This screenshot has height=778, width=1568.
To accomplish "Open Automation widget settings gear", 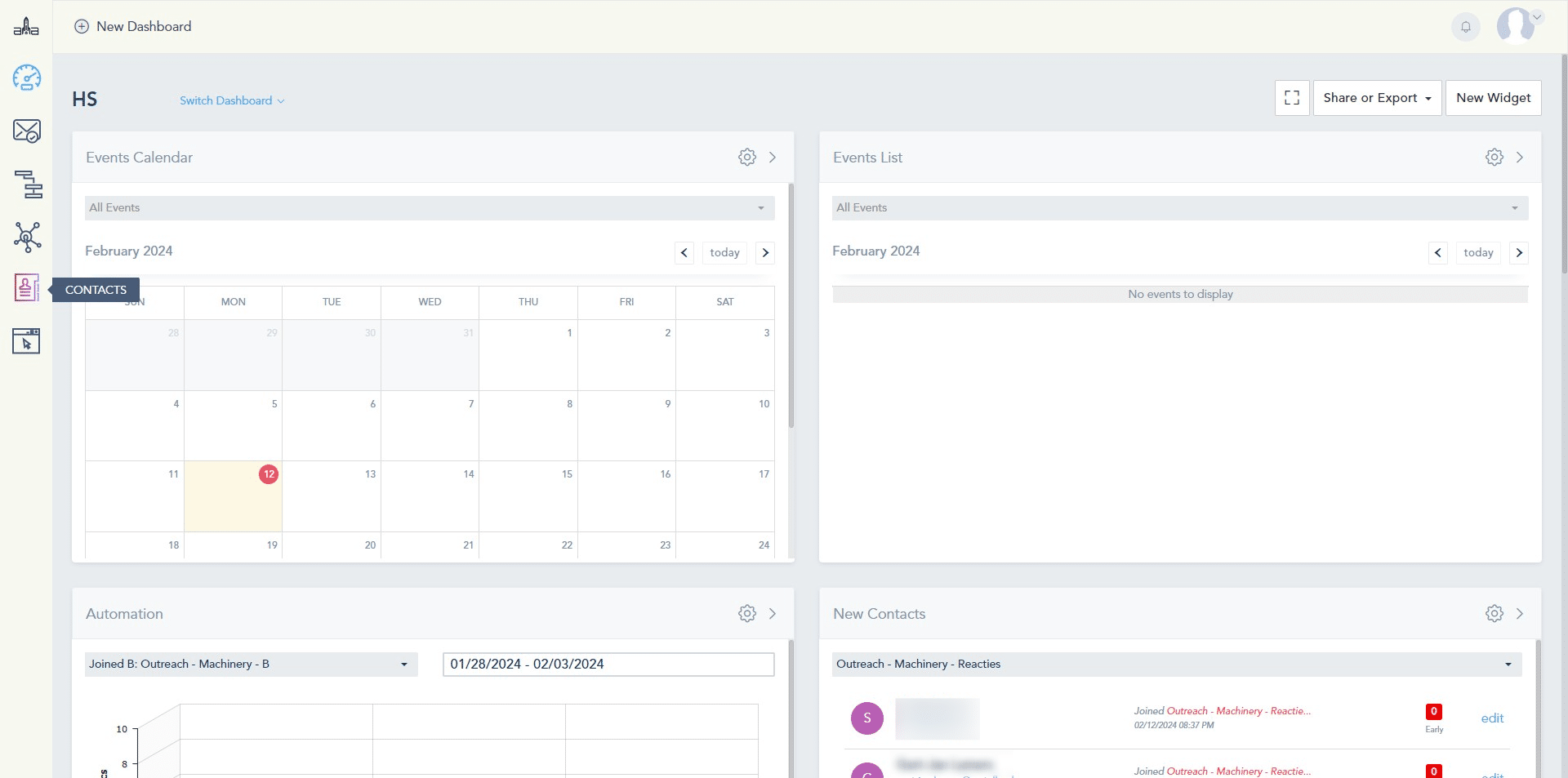I will click(747, 614).
